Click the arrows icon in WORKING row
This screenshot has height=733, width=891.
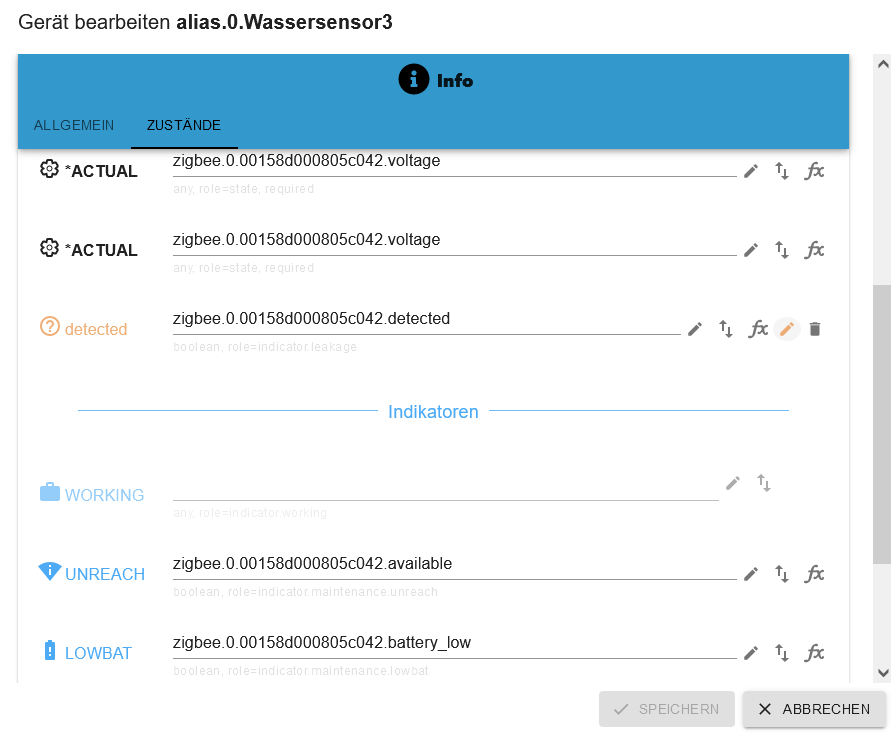(764, 484)
